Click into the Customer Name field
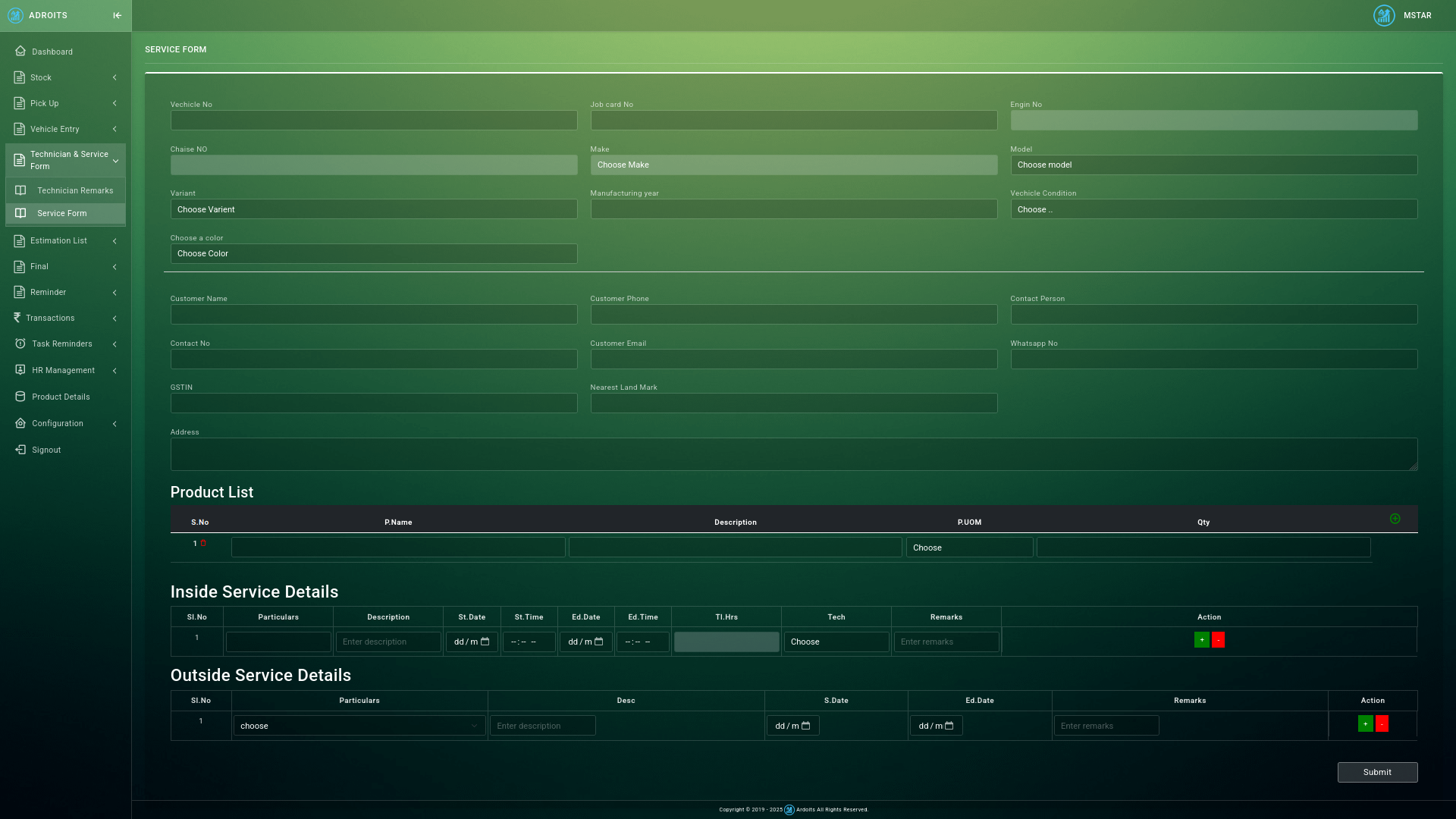The height and width of the screenshot is (819, 1456). pyautogui.click(x=373, y=315)
